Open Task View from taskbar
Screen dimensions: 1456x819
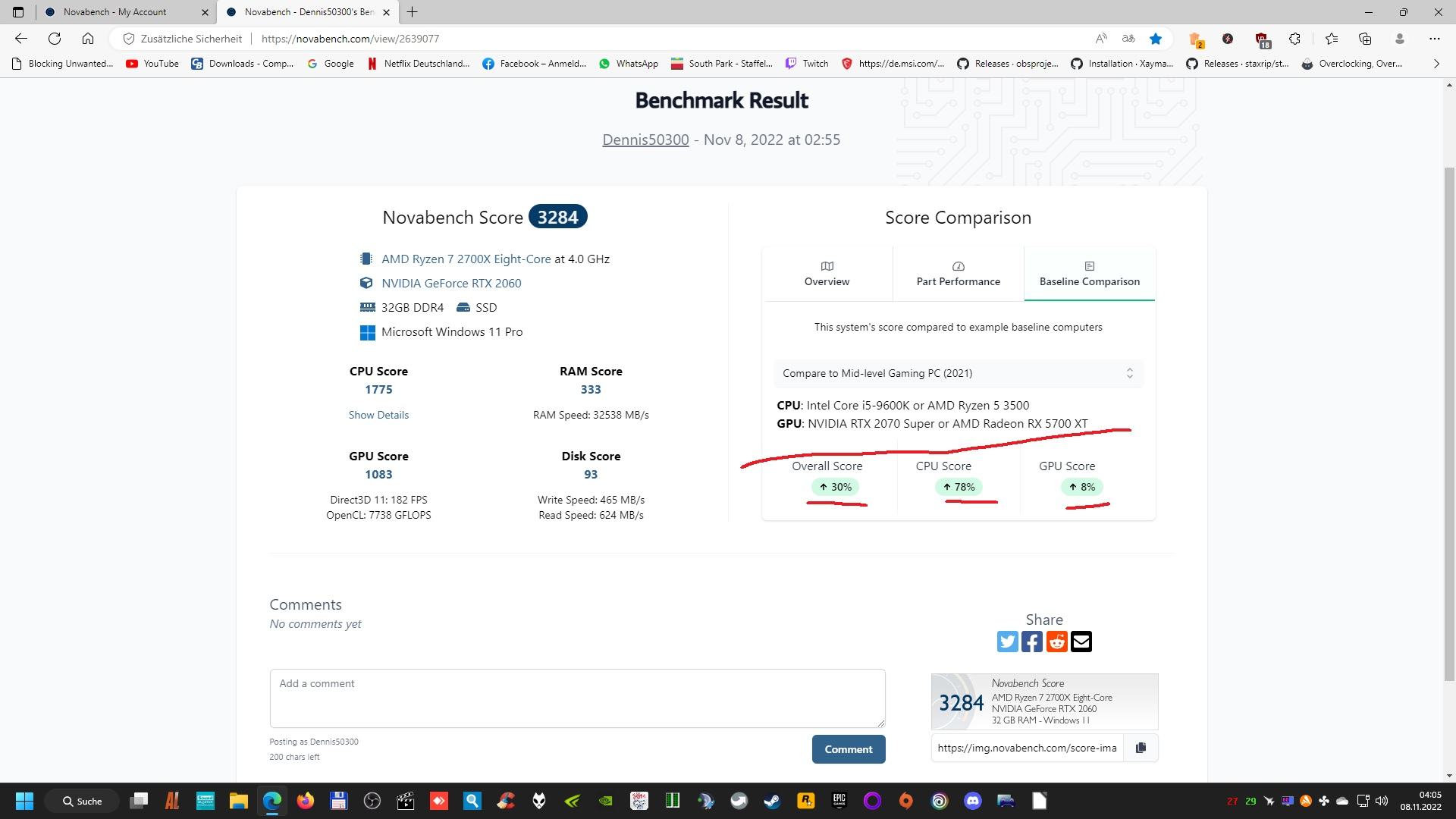tap(139, 801)
